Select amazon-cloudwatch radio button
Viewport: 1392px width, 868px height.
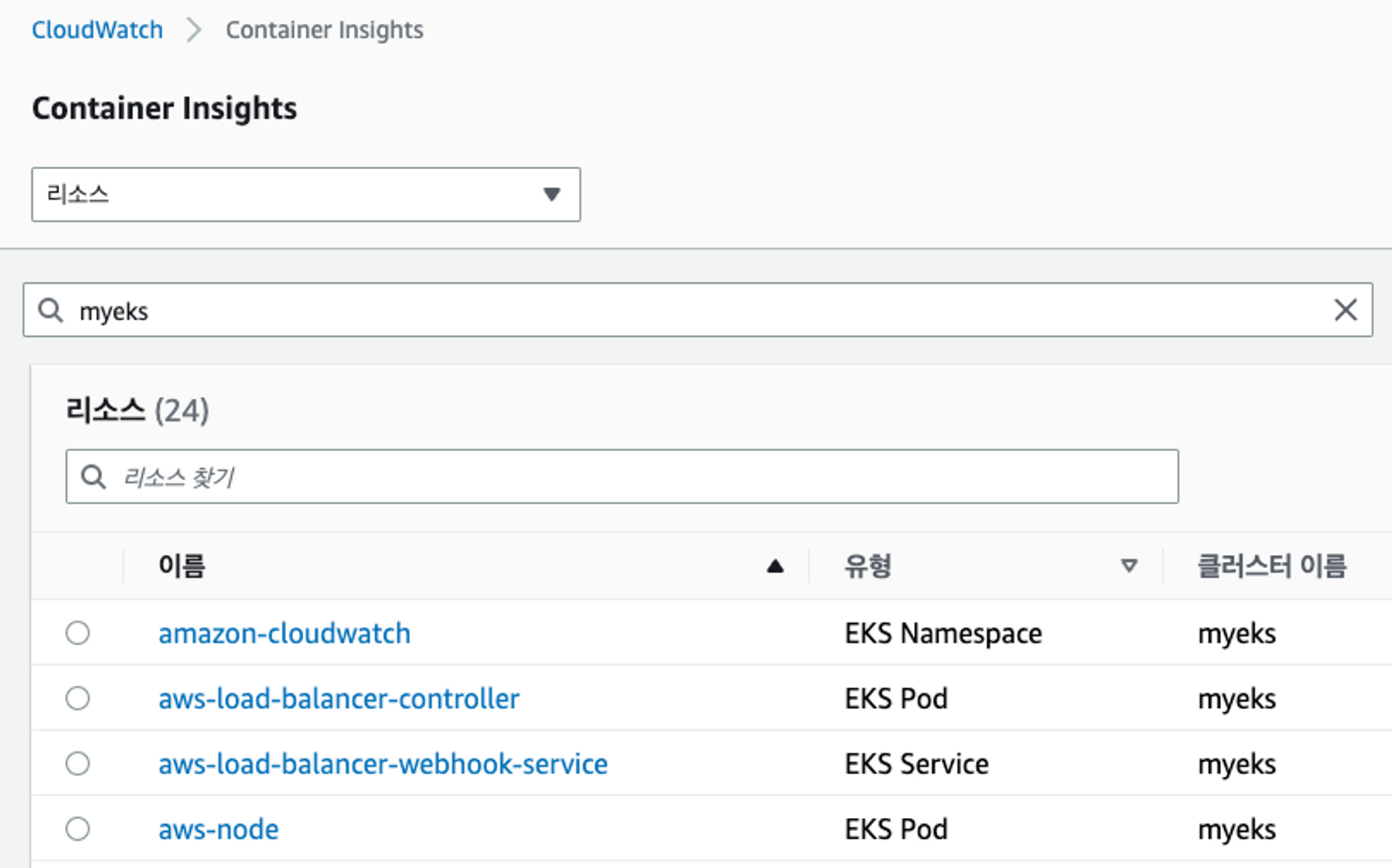coord(77,633)
